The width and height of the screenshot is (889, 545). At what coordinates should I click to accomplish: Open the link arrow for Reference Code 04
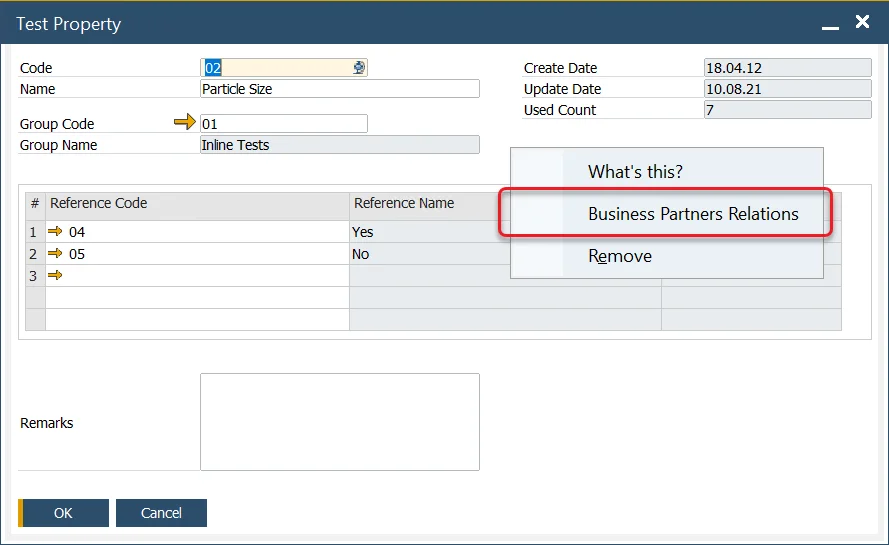[x=56, y=232]
